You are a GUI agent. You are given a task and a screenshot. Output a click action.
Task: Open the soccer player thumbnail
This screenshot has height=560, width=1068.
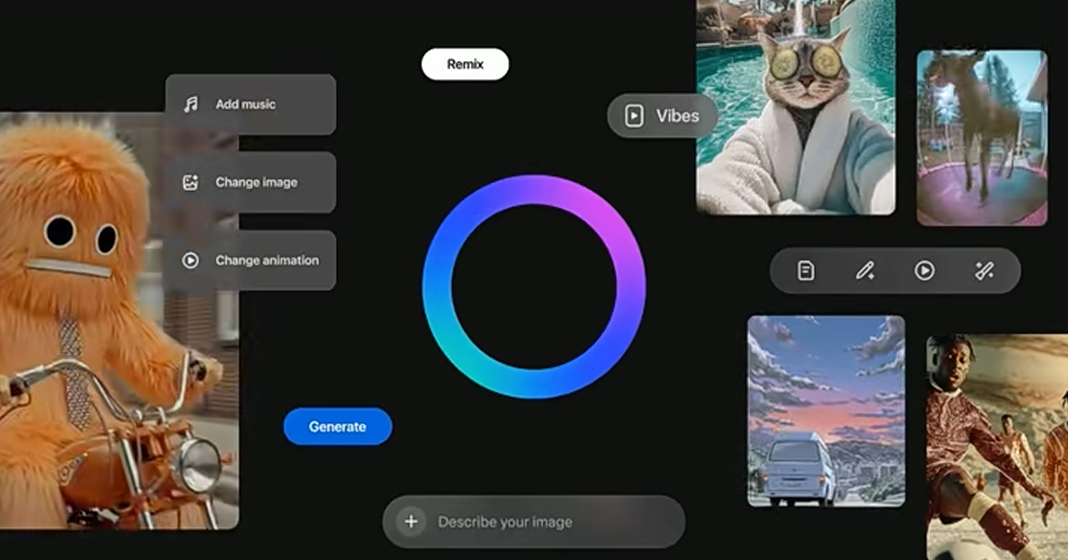pos(997,447)
